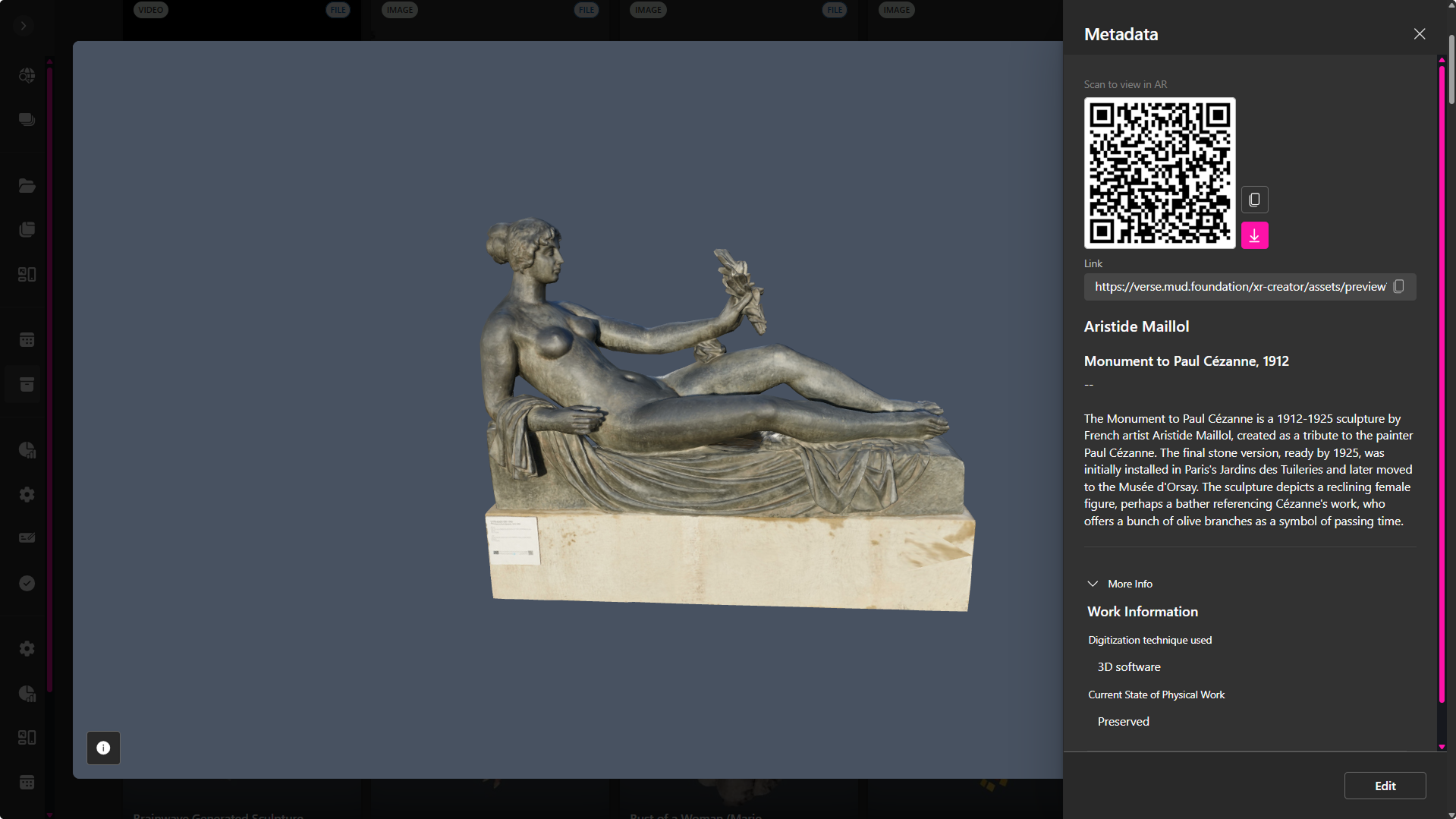
Task: Close the Metadata panel
Action: click(1419, 34)
